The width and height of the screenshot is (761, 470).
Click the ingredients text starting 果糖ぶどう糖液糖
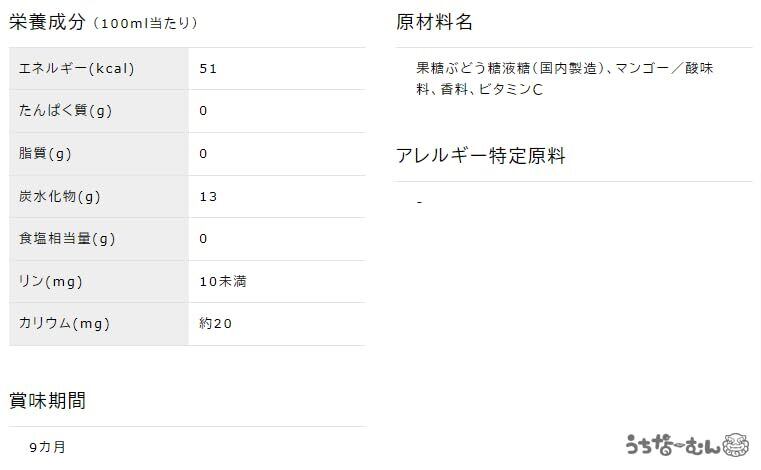567,78
